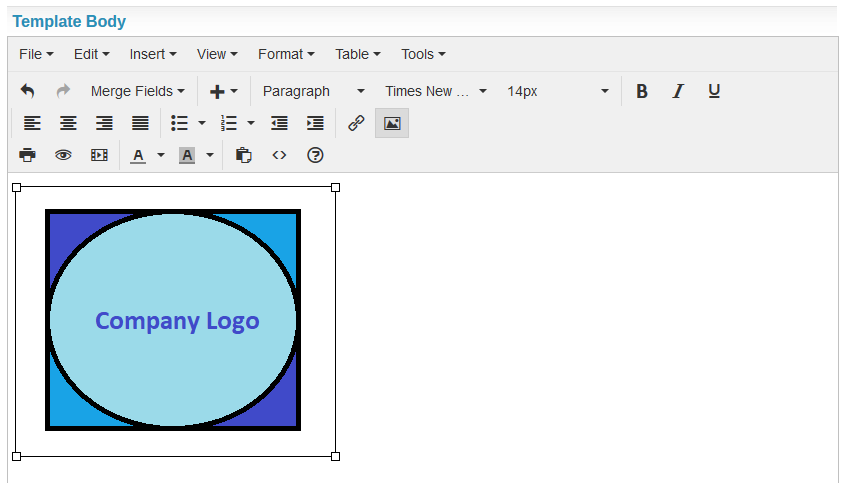Toggle the Preview eye icon
Screen dimensions: 847x483
point(63,155)
